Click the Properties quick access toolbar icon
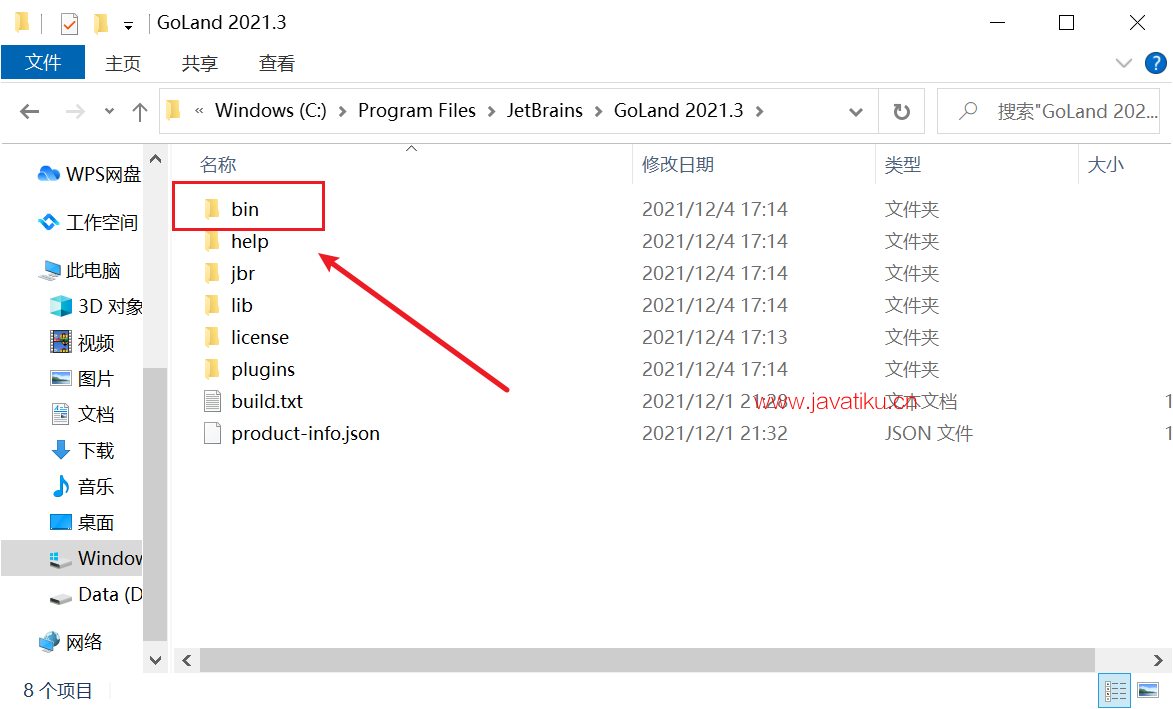The height and width of the screenshot is (709, 1173). point(70,23)
